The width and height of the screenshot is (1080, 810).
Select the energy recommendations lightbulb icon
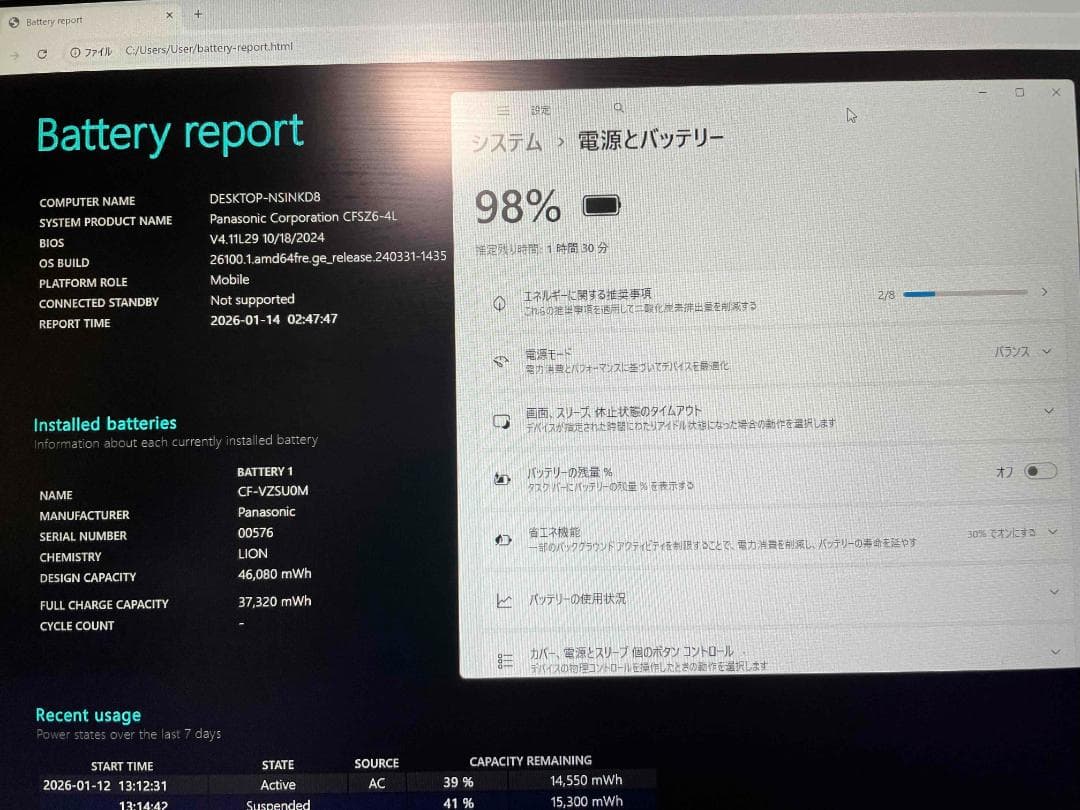pyautogui.click(x=501, y=303)
